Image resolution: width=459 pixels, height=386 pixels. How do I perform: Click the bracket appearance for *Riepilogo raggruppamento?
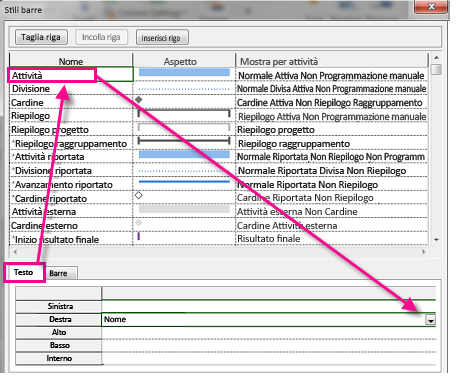click(x=184, y=141)
